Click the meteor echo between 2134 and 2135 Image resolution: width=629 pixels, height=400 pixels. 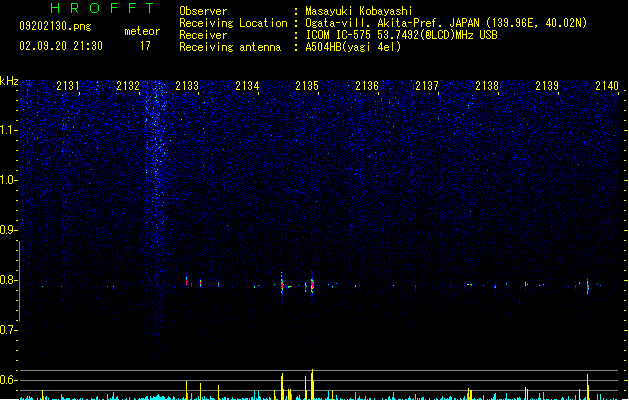tap(282, 284)
